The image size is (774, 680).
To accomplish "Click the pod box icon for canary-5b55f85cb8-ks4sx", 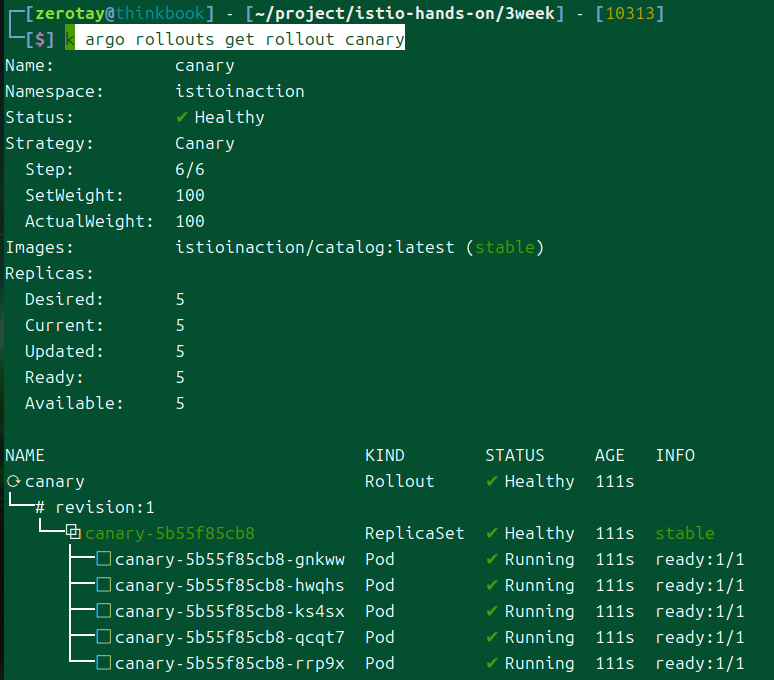I will coord(104,611).
